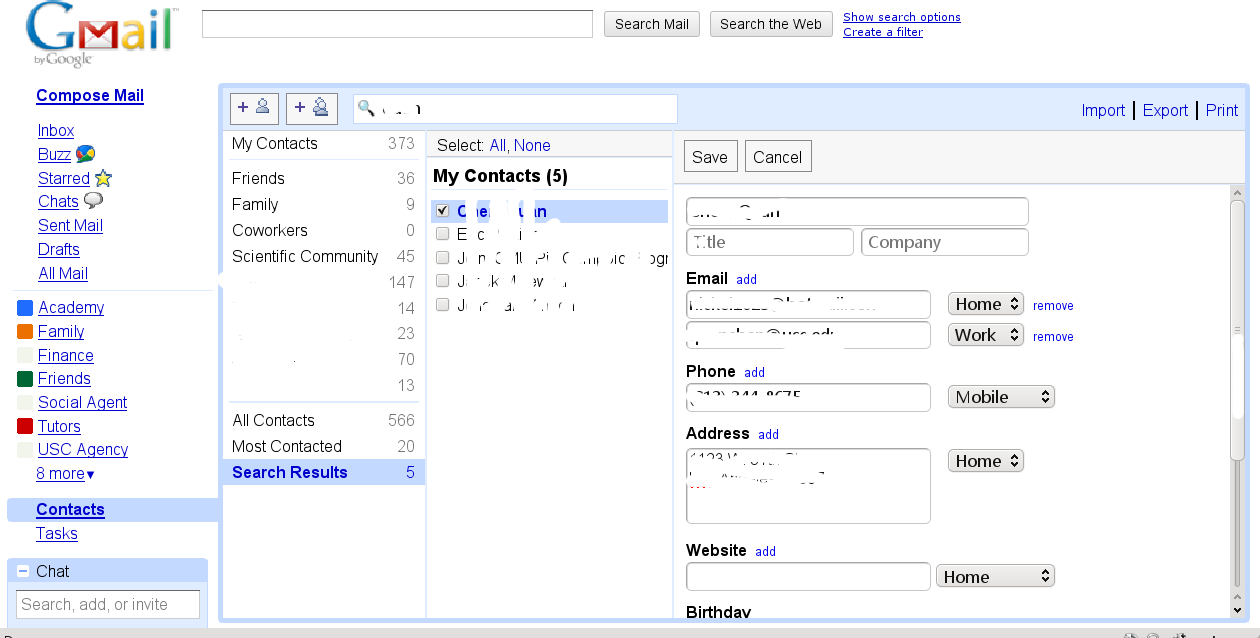Image resolution: width=1260 pixels, height=638 pixels.
Task: Click the blue label square beside Academy
Action: click(23, 307)
